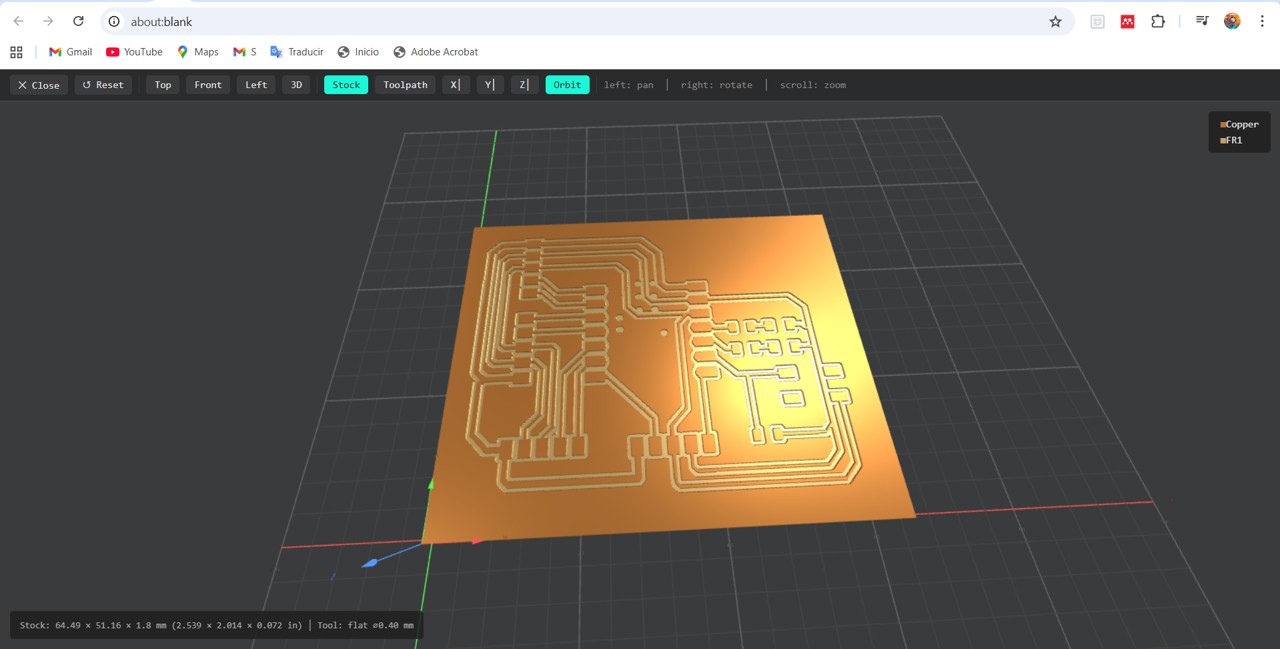1280x649 pixels.
Task: Close the 3D preview viewer
Action: click(x=39, y=85)
